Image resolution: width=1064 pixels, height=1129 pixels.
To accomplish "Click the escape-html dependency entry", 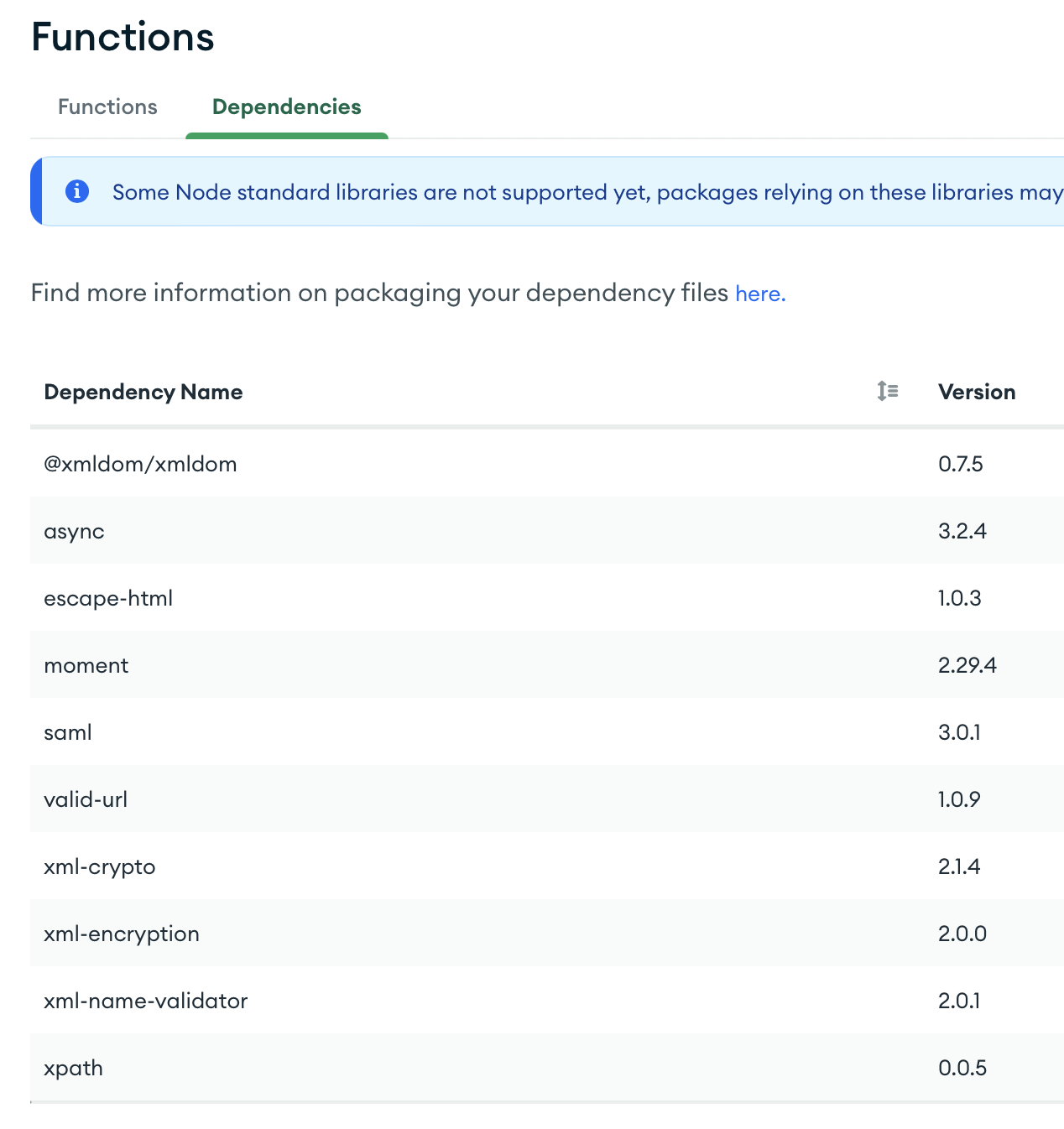I will [x=108, y=598].
